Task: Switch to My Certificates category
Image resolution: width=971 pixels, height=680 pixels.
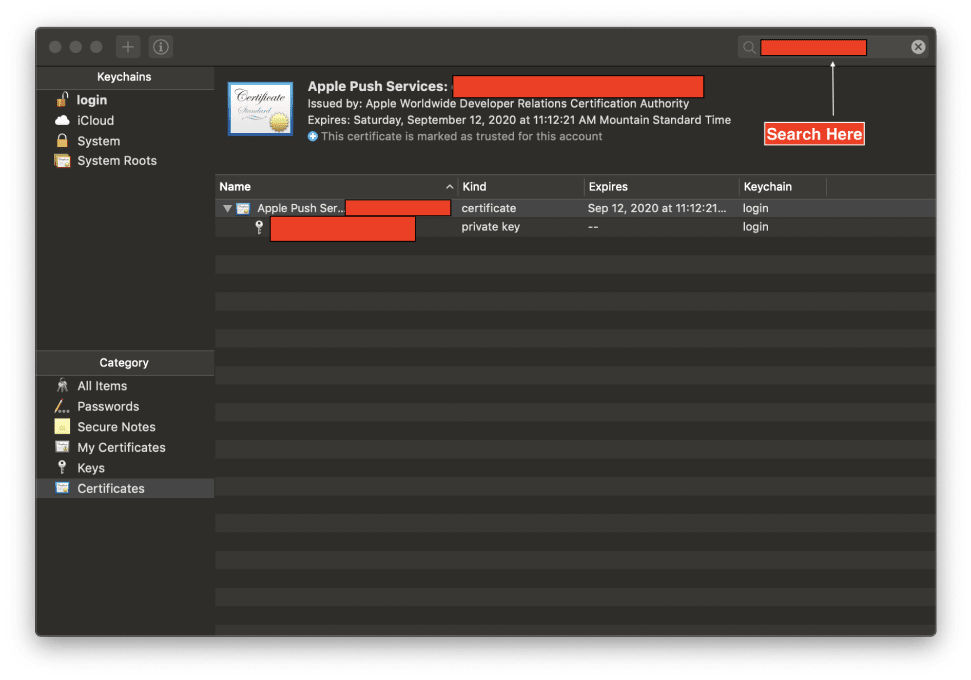Action: (121, 447)
